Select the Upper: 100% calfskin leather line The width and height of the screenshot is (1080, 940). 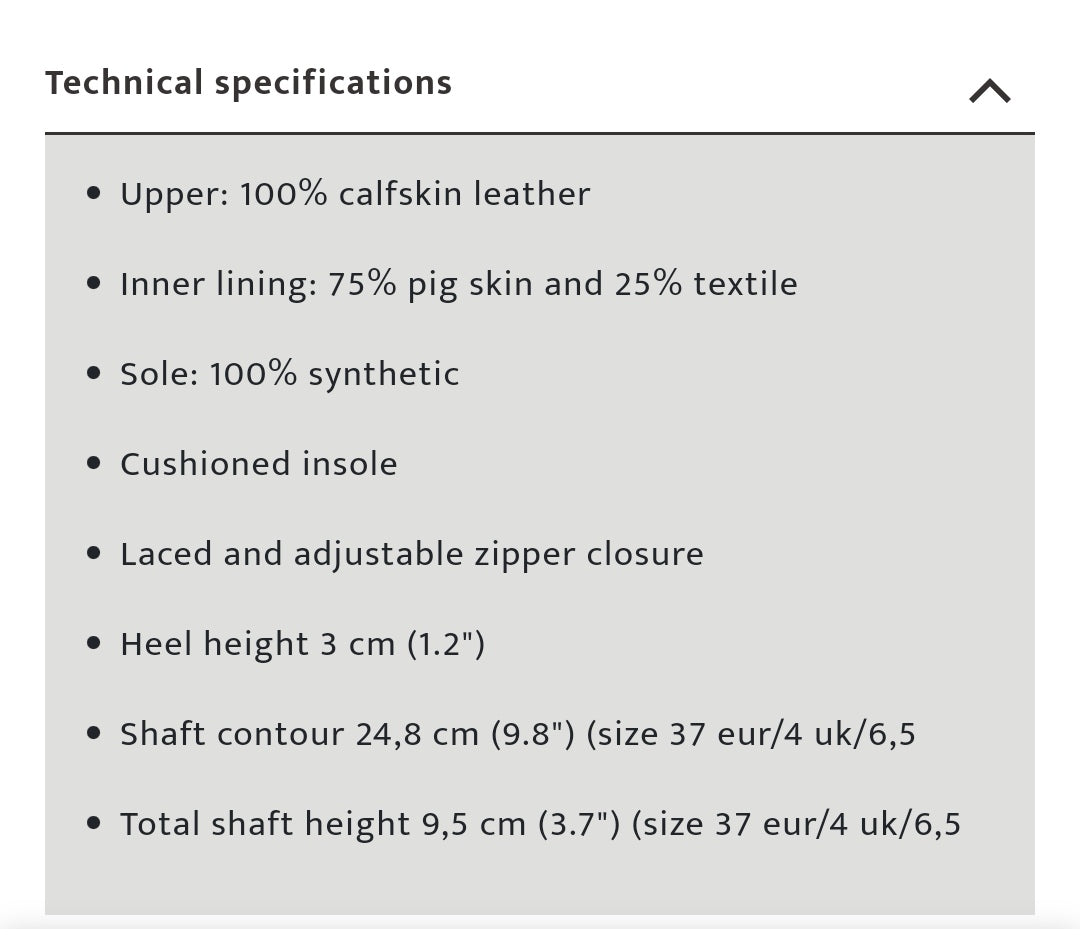pyautogui.click(x=355, y=194)
